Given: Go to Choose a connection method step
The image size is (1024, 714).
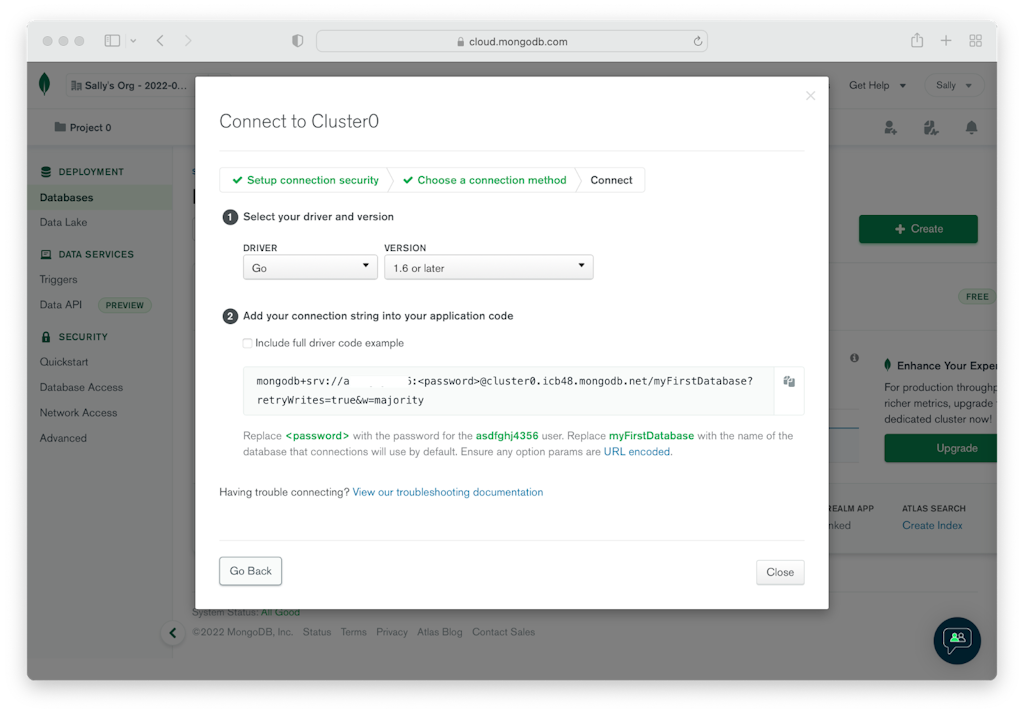Looking at the screenshot, I should [484, 180].
